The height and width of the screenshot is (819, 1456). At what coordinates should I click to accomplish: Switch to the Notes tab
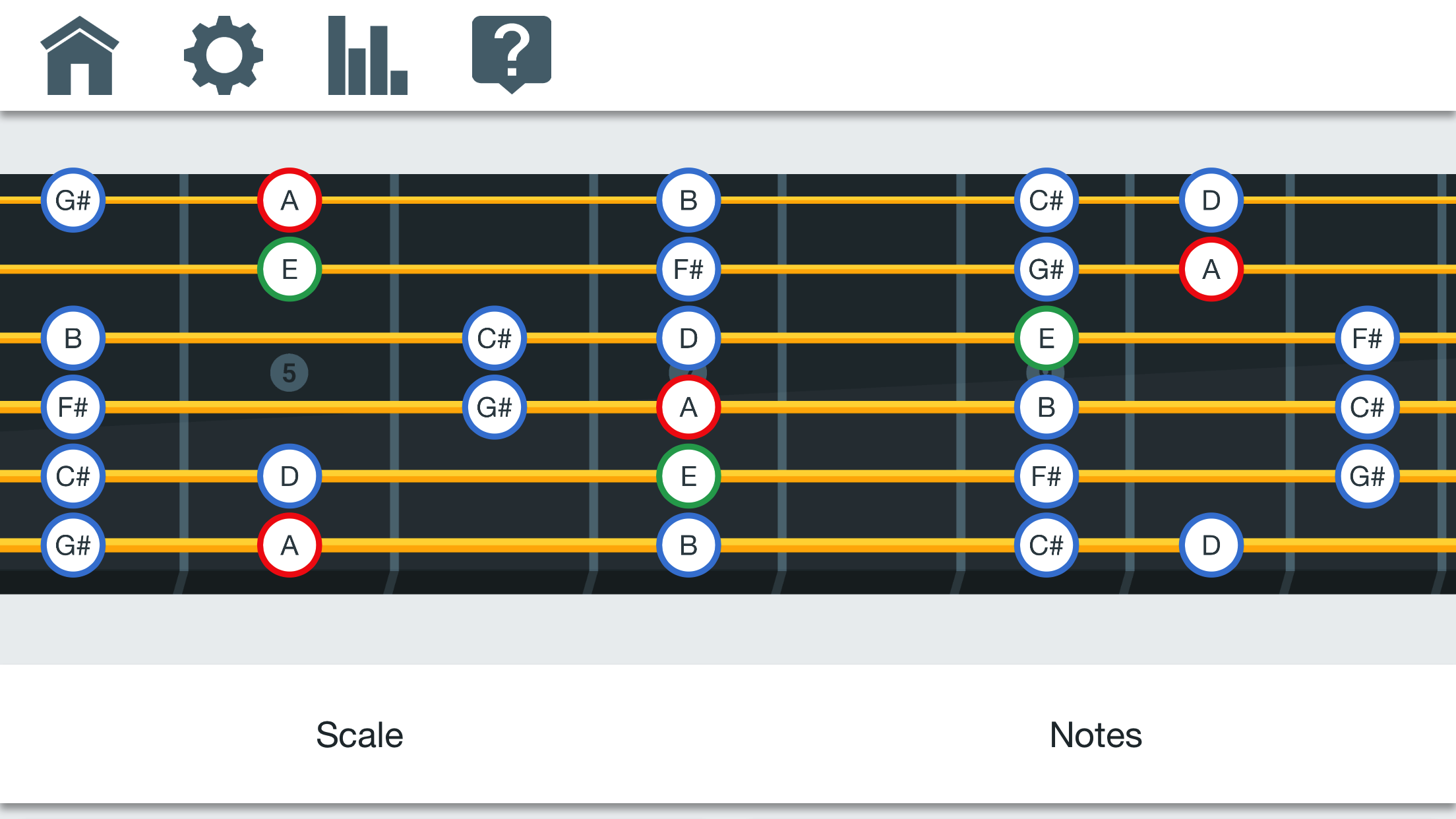1096,735
